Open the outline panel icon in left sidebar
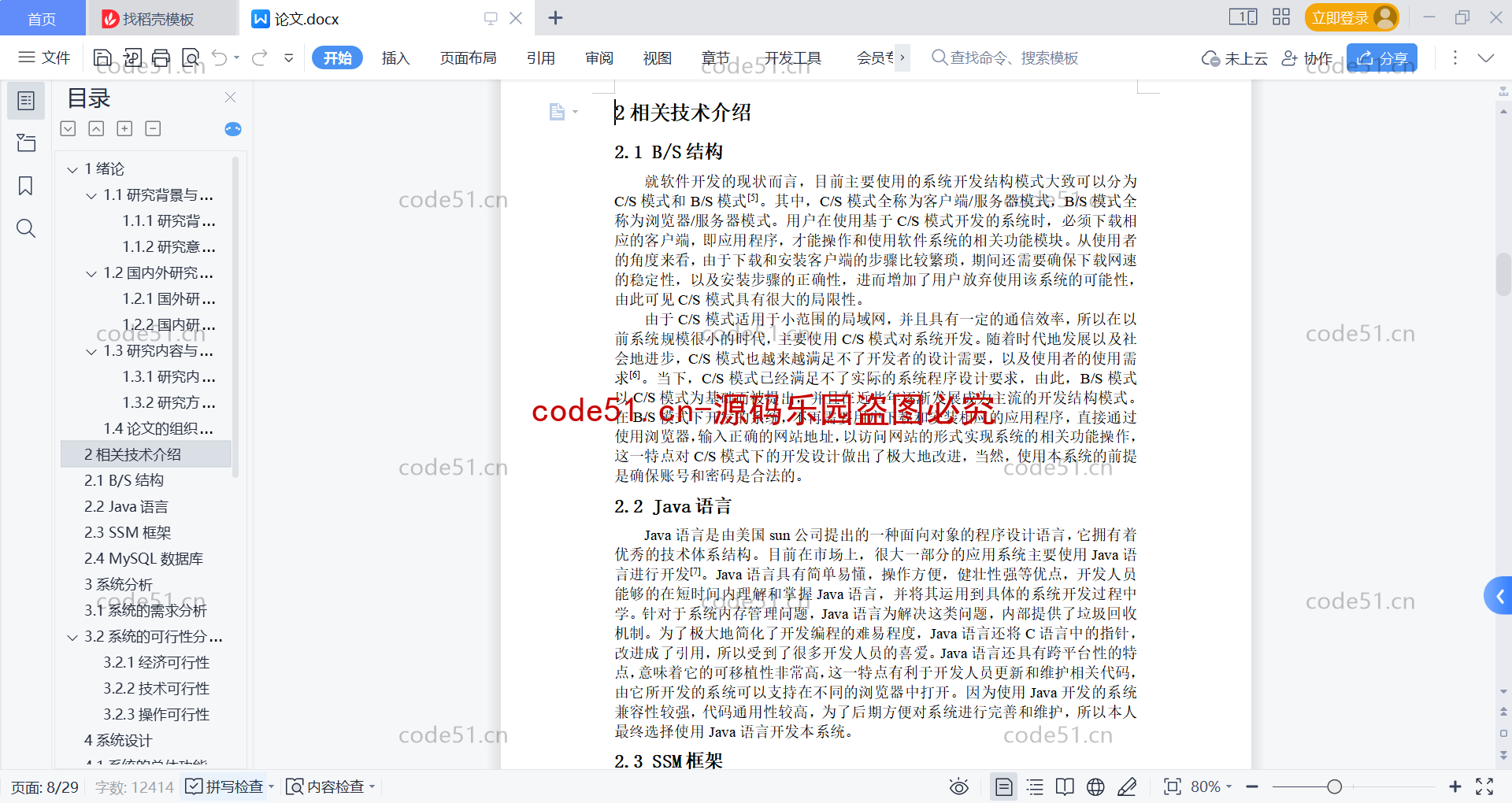Image resolution: width=1512 pixels, height=803 pixels. tap(26, 101)
